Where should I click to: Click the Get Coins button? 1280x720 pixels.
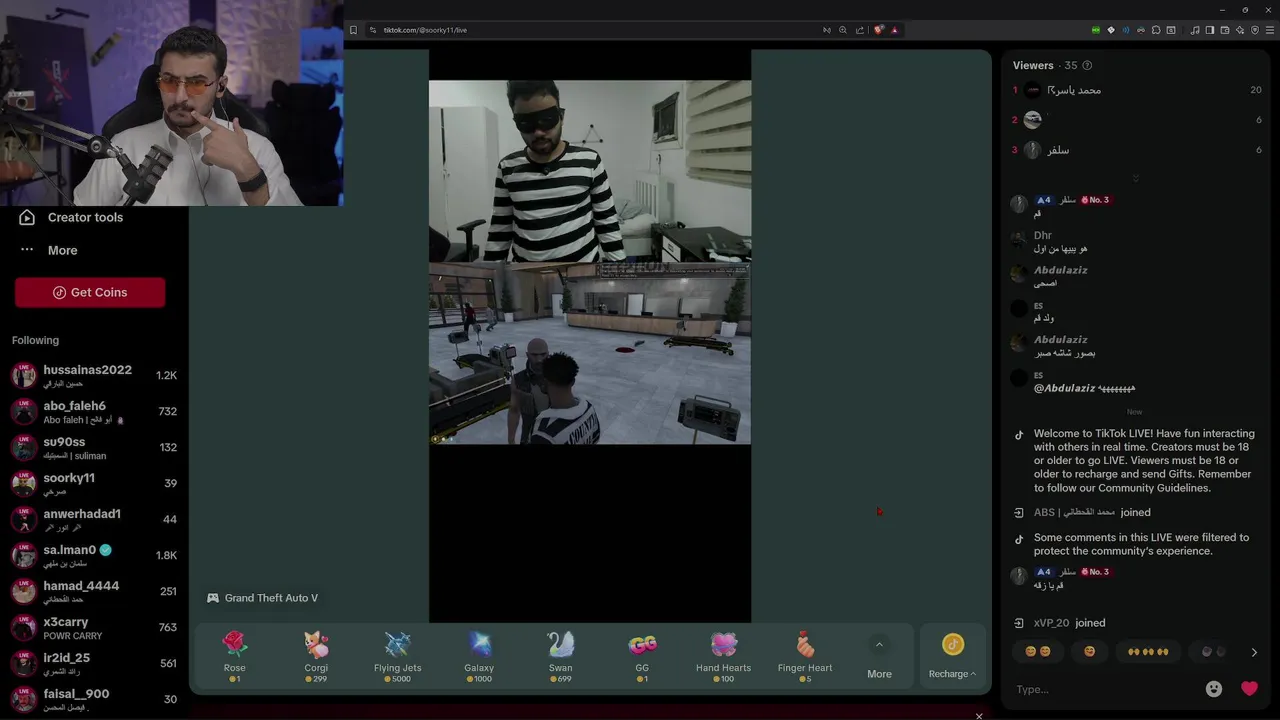pos(90,292)
